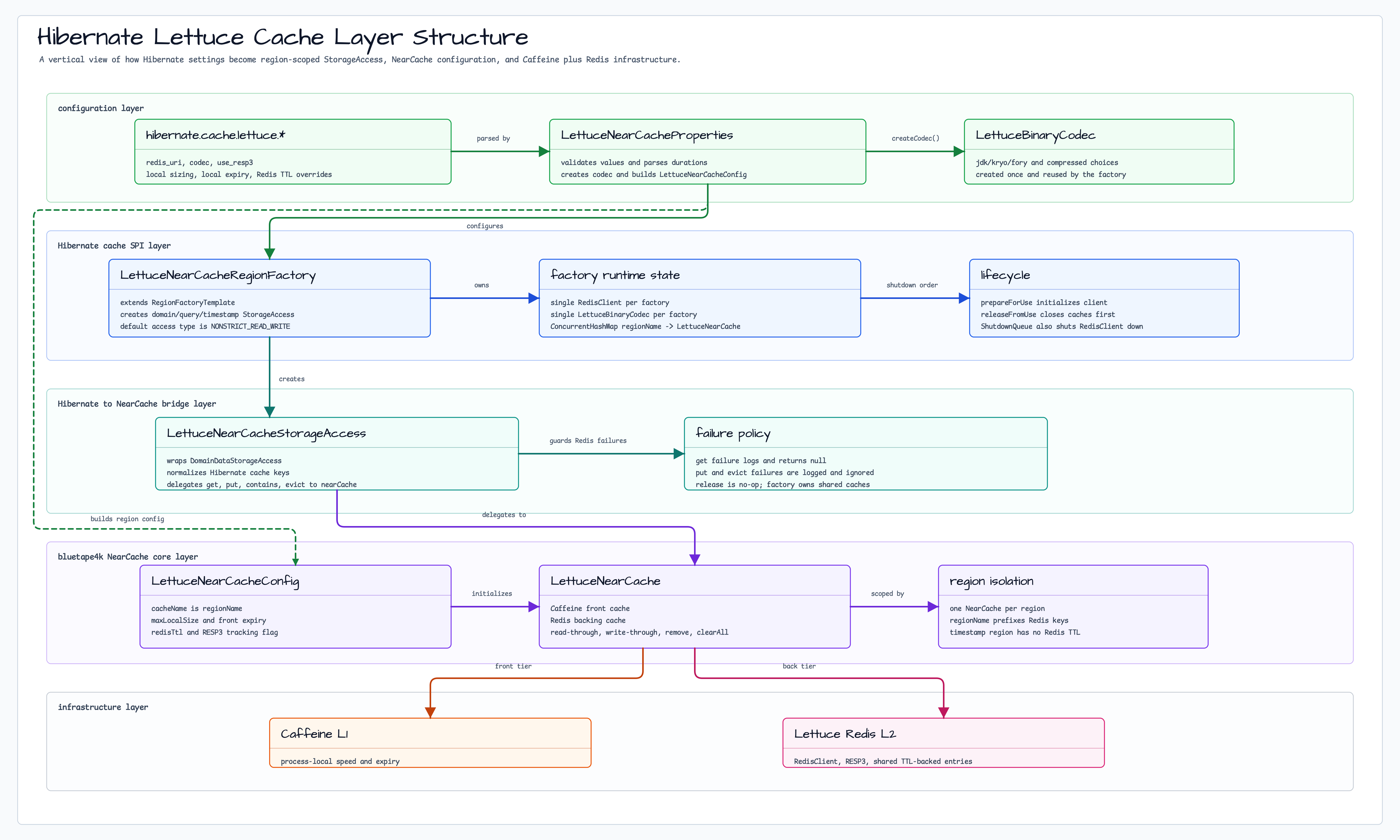Click 'ConcurrentHashMap regionName -> LettuceNearCache' line
Viewport: 1400px width, 840px height.
click(x=646, y=327)
